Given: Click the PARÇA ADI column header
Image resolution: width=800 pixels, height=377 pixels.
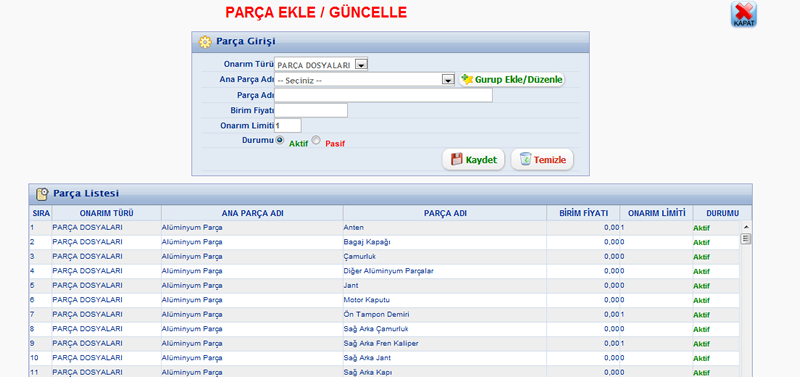Looking at the screenshot, I should pos(445,213).
